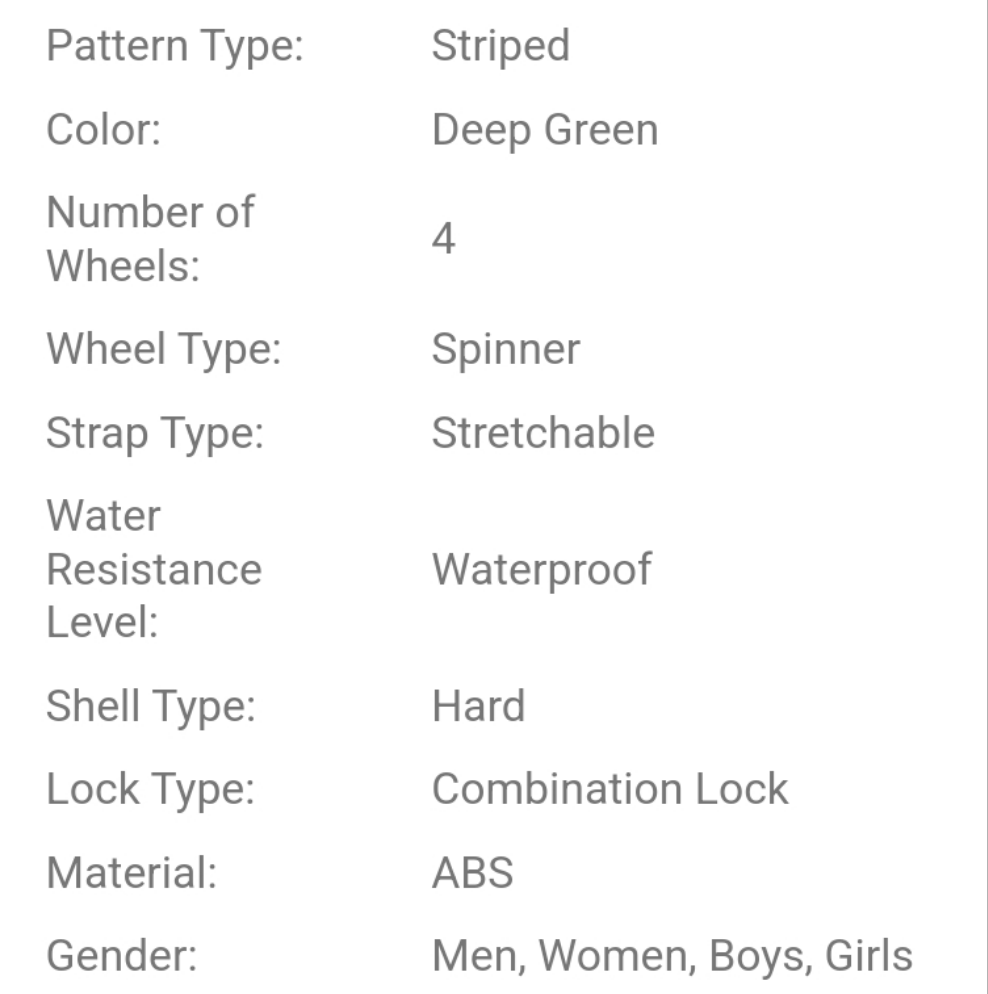Tap the "Deep Green" color value

tap(545, 131)
